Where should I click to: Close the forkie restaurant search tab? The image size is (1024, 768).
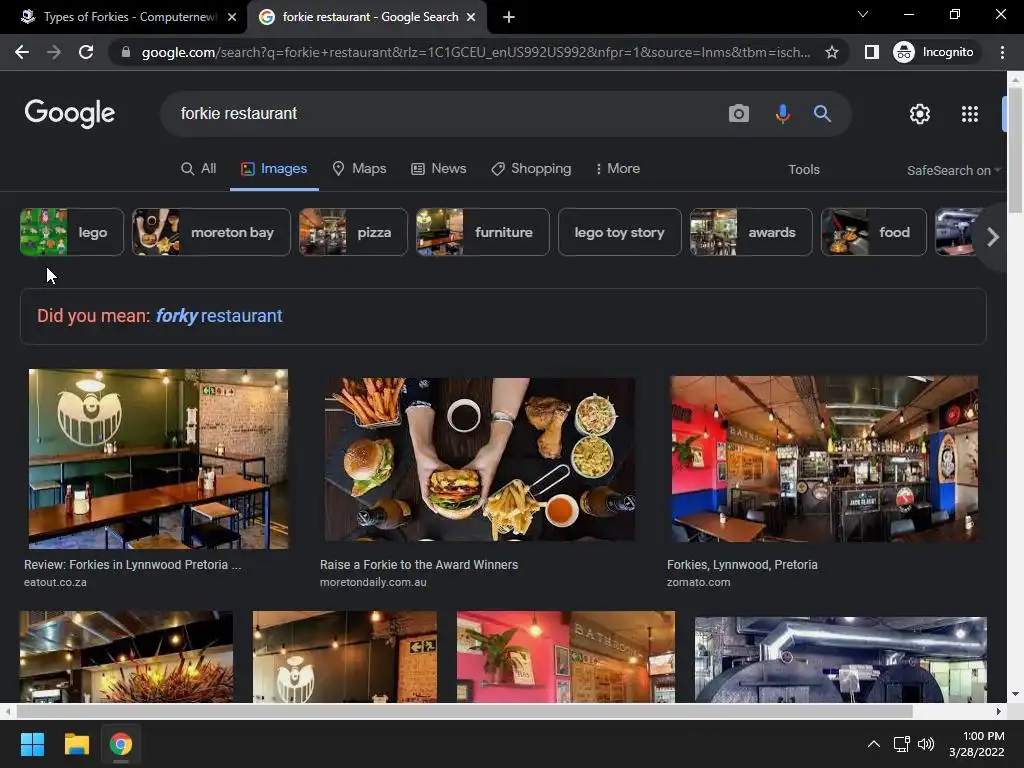pyautogui.click(x=471, y=17)
